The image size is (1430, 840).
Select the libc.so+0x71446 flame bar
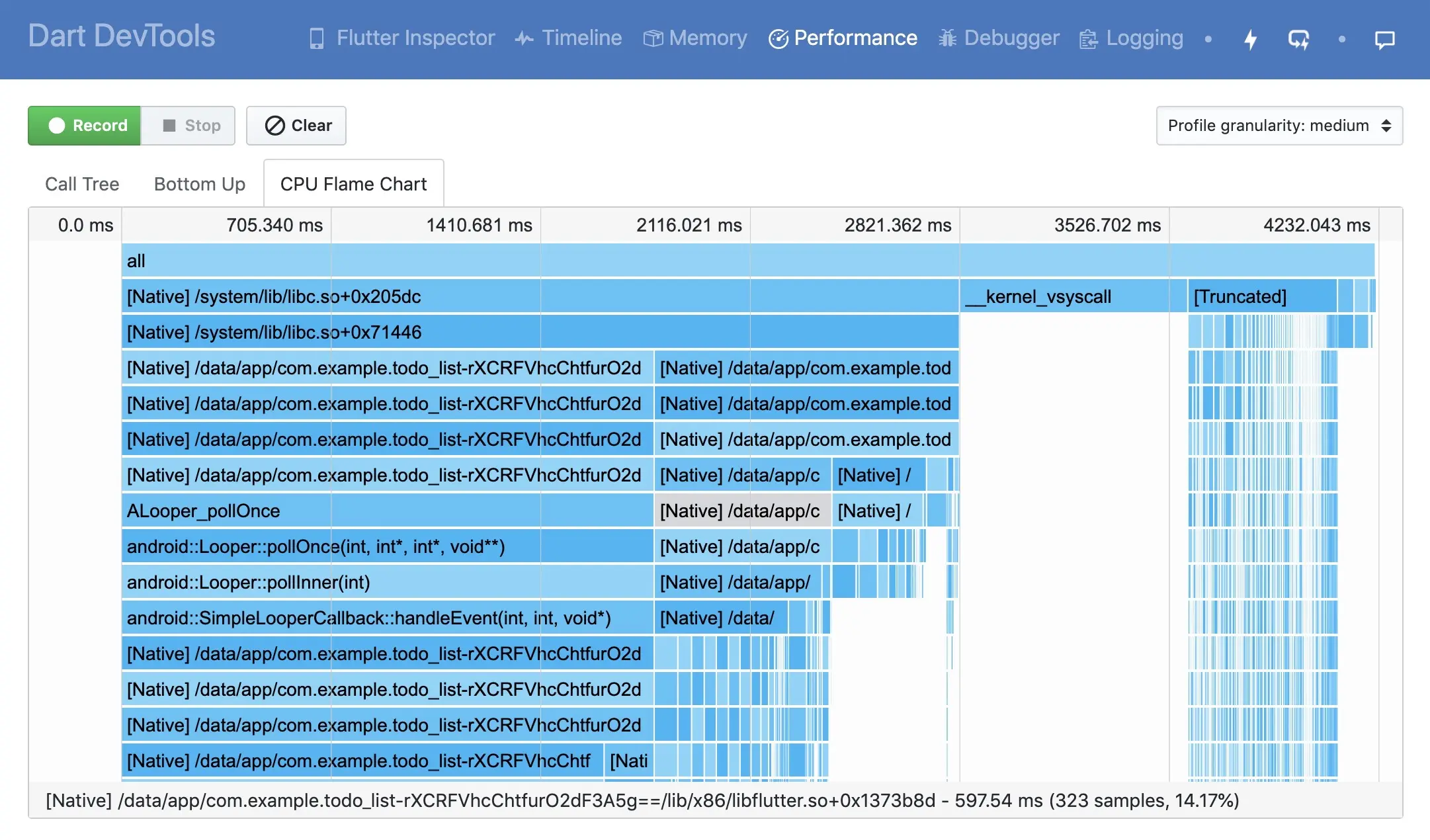point(540,332)
